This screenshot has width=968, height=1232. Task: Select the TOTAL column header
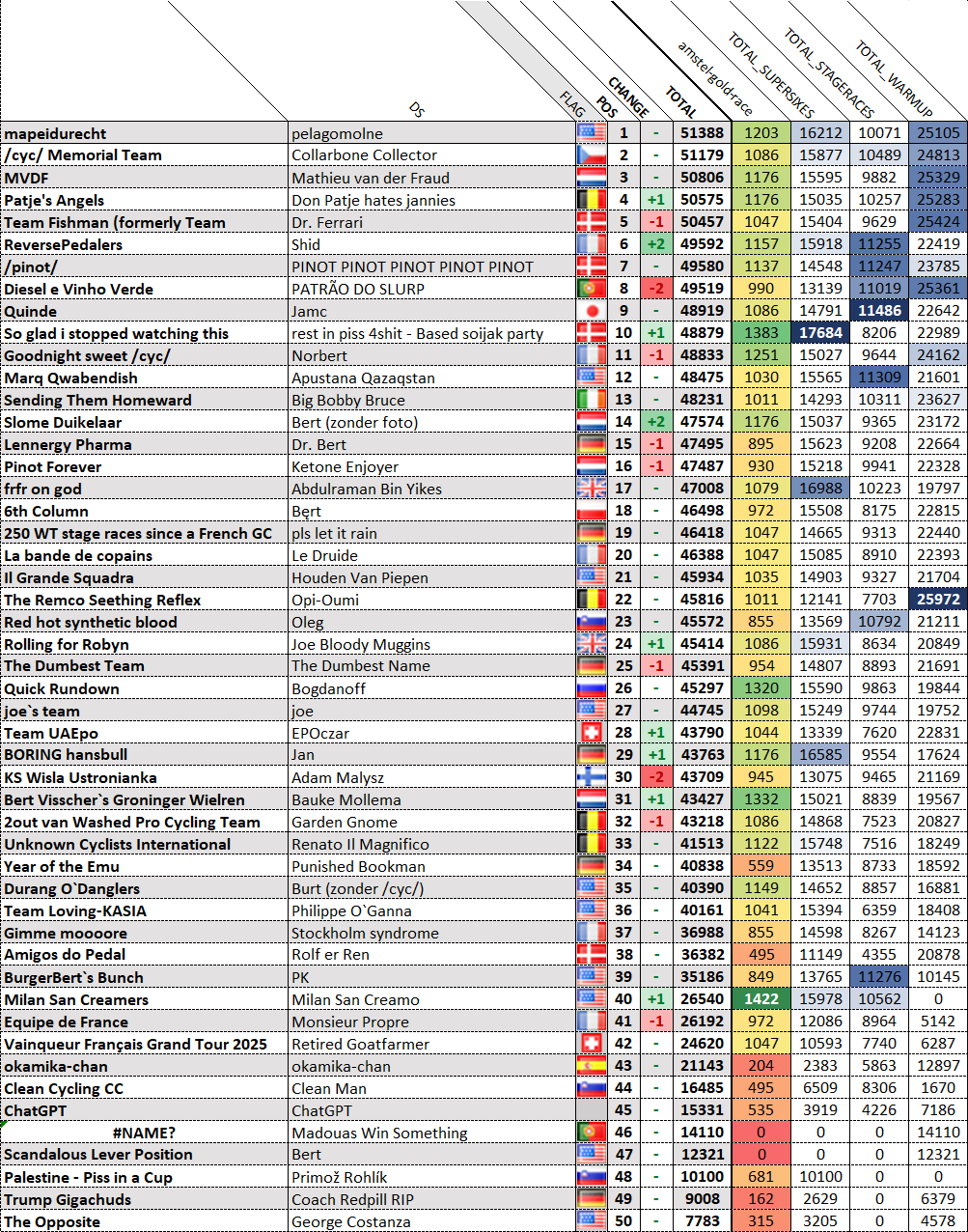pyautogui.click(x=681, y=101)
